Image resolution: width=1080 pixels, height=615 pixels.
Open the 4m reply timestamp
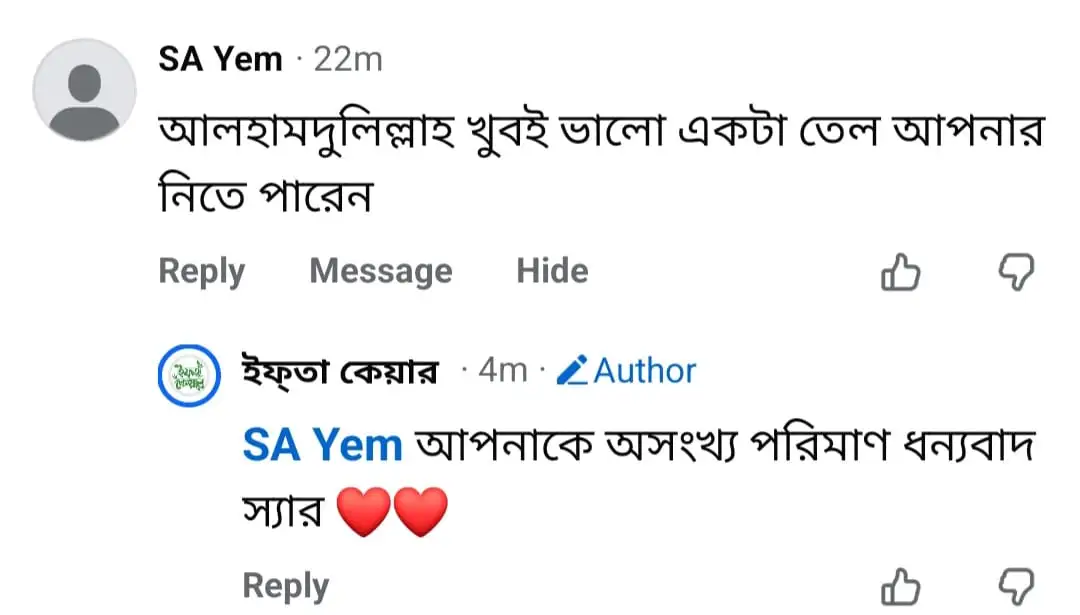click(503, 371)
